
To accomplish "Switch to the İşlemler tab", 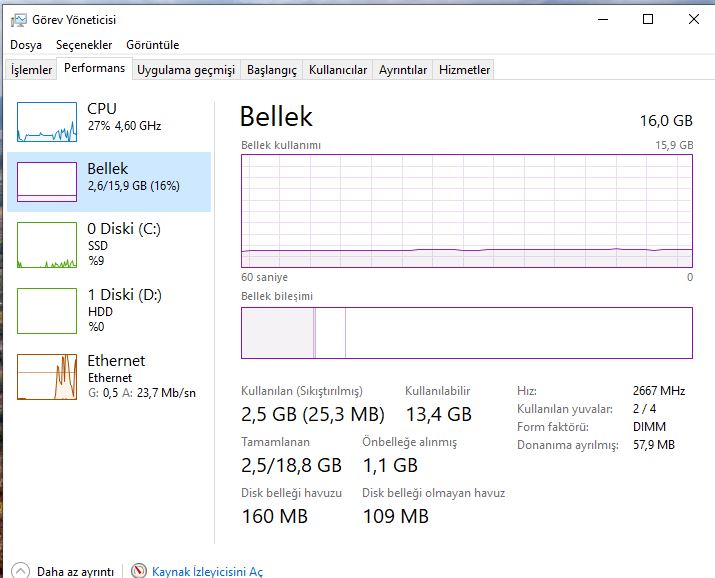I will coord(31,70).
